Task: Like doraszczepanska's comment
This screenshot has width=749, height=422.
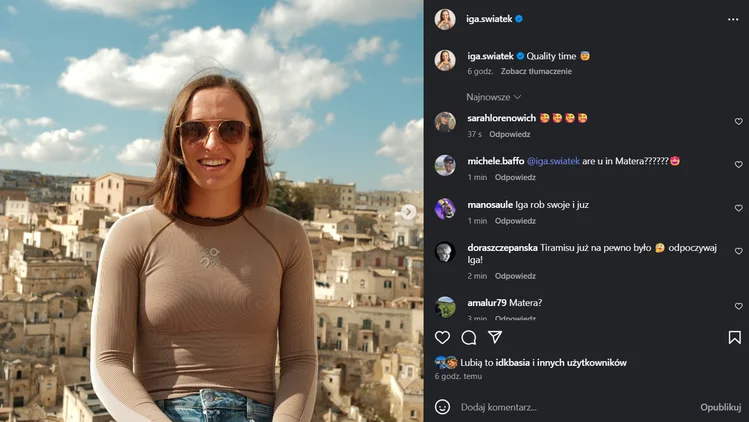Action: click(x=739, y=251)
